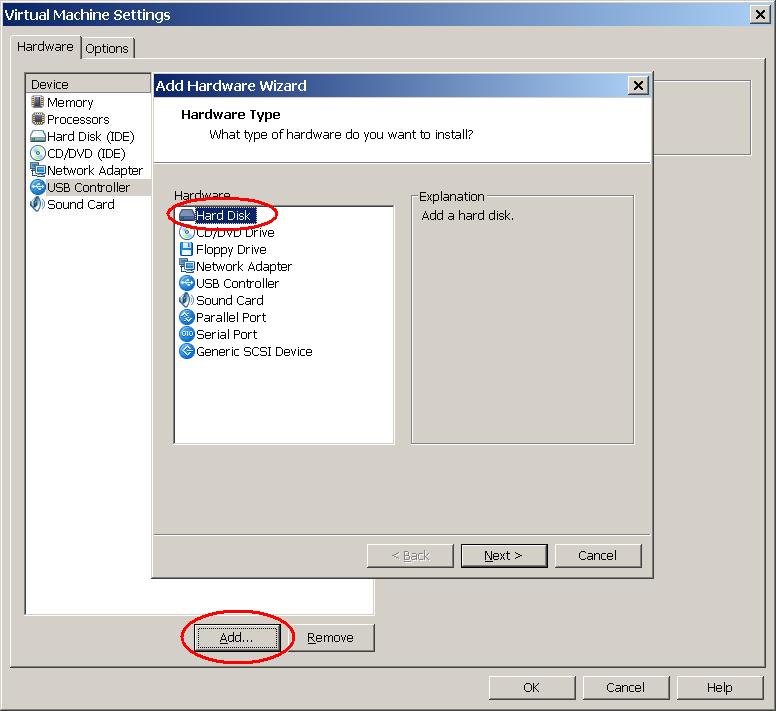The image size is (776, 711).
Task: Select Floppy Drive icon in hardware list
Action: pos(187,250)
